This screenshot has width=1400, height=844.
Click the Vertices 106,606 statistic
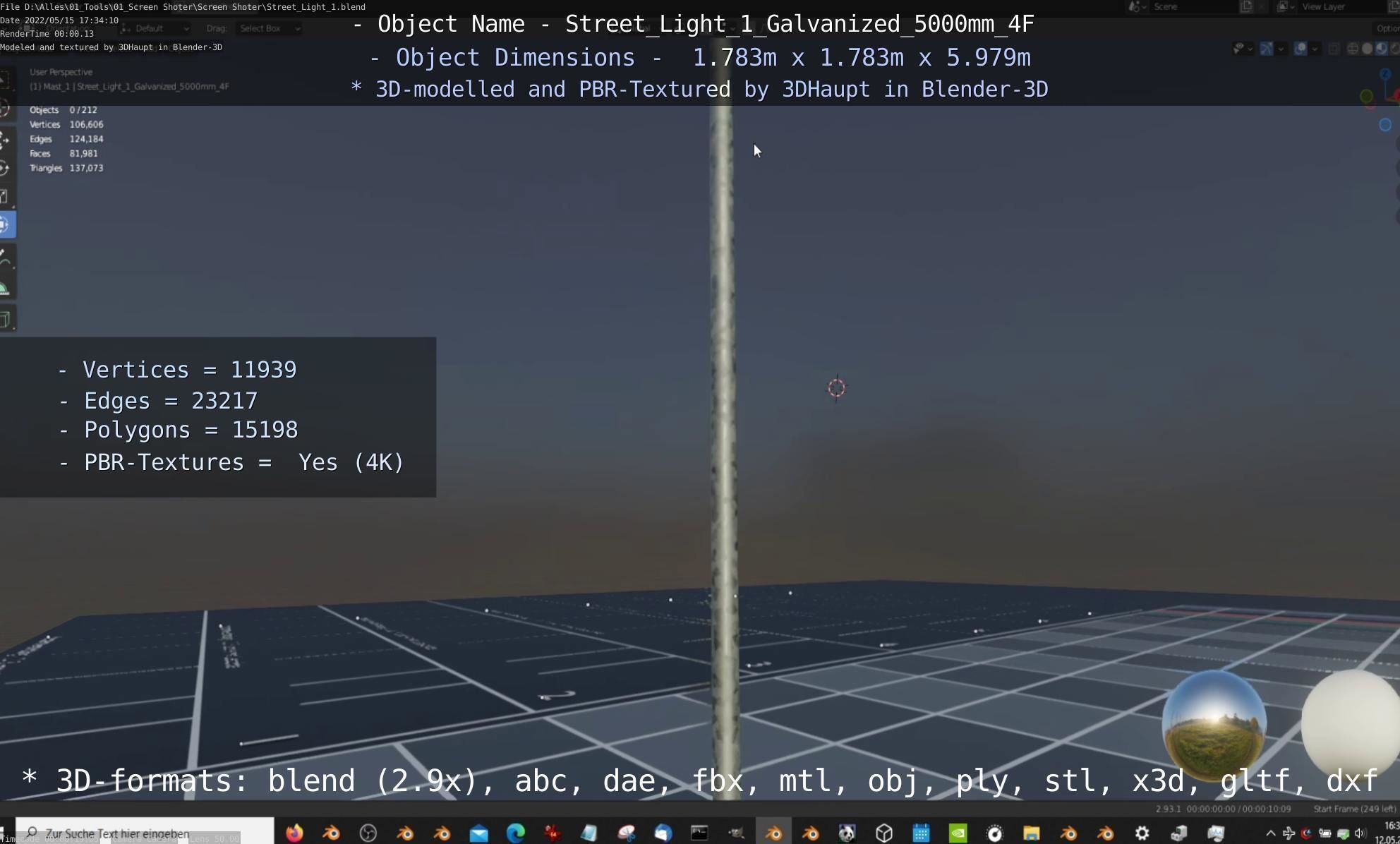66,124
